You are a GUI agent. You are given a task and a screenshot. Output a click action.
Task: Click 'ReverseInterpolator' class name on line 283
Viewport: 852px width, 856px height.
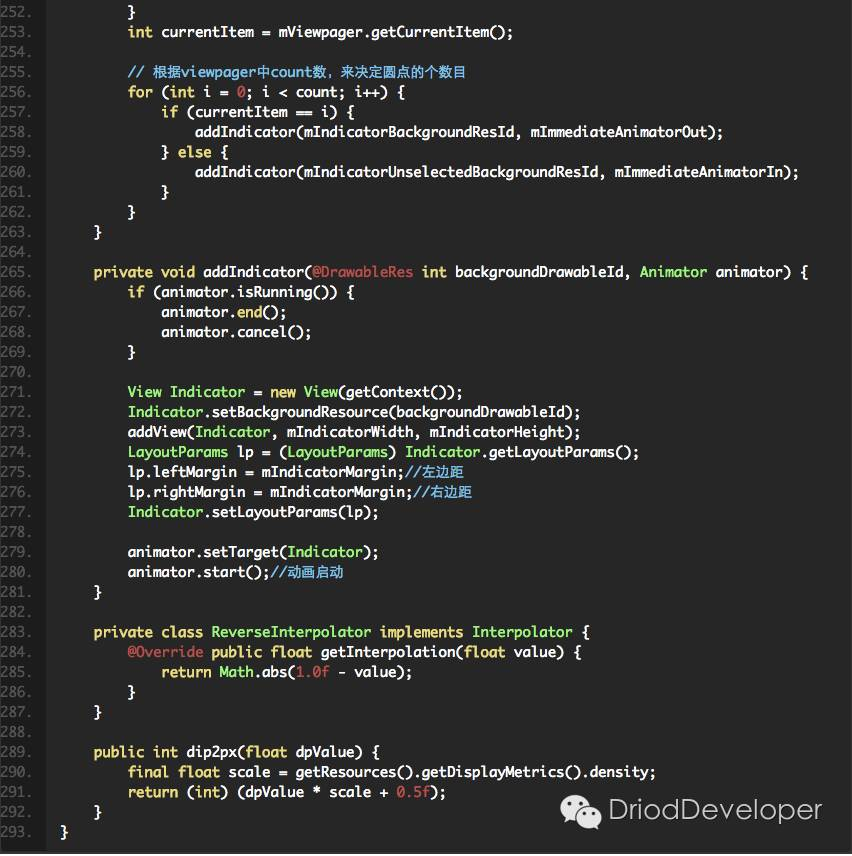tap(291, 632)
